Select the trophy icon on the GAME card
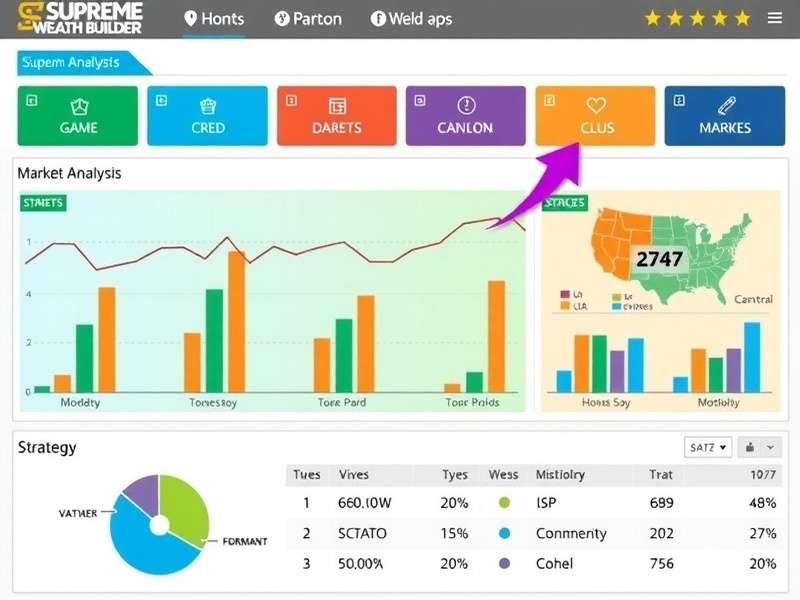800x600 pixels. pyautogui.click(x=77, y=105)
